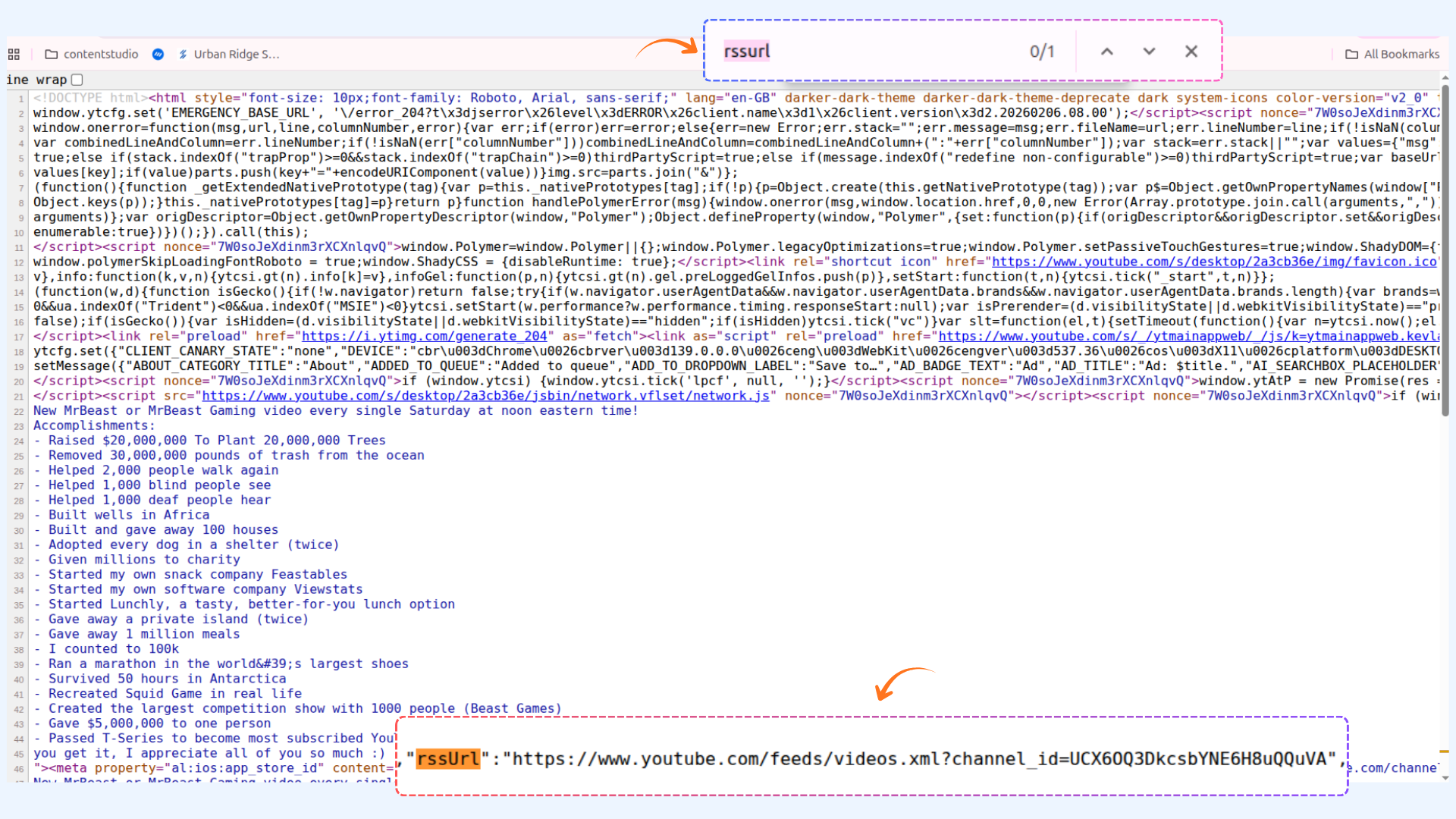Go to next find result arrow

coord(1149,52)
